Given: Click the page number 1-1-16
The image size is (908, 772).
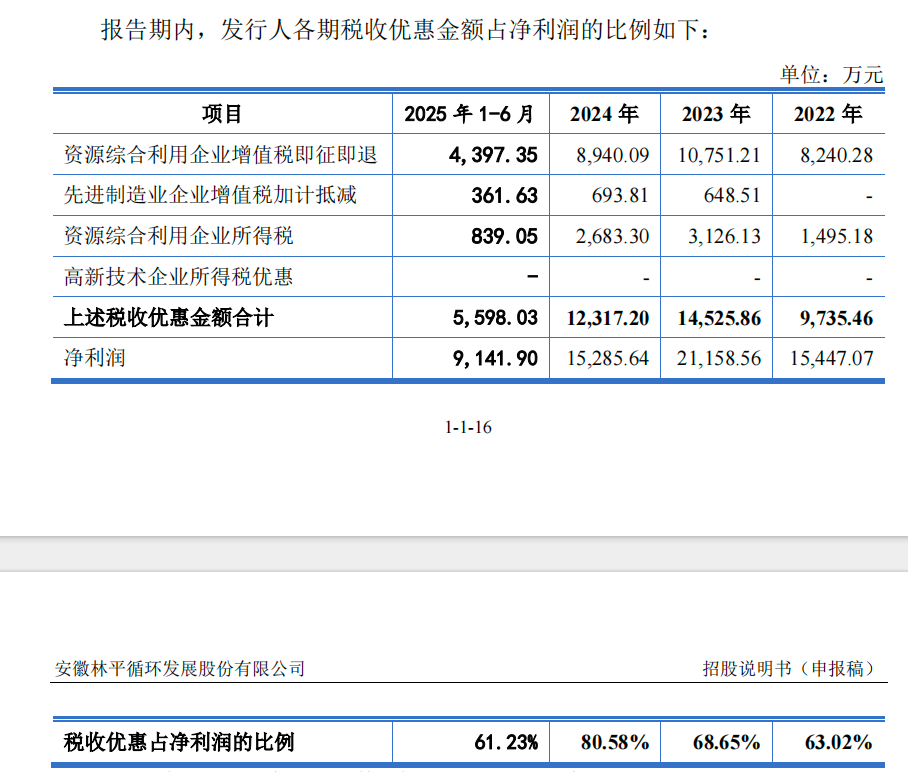Looking at the screenshot, I should tap(468, 427).
